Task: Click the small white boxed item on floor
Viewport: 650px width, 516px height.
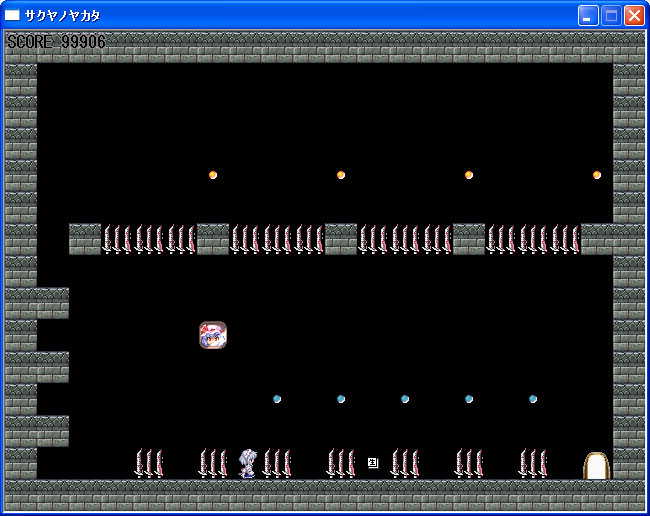Action: (373, 463)
